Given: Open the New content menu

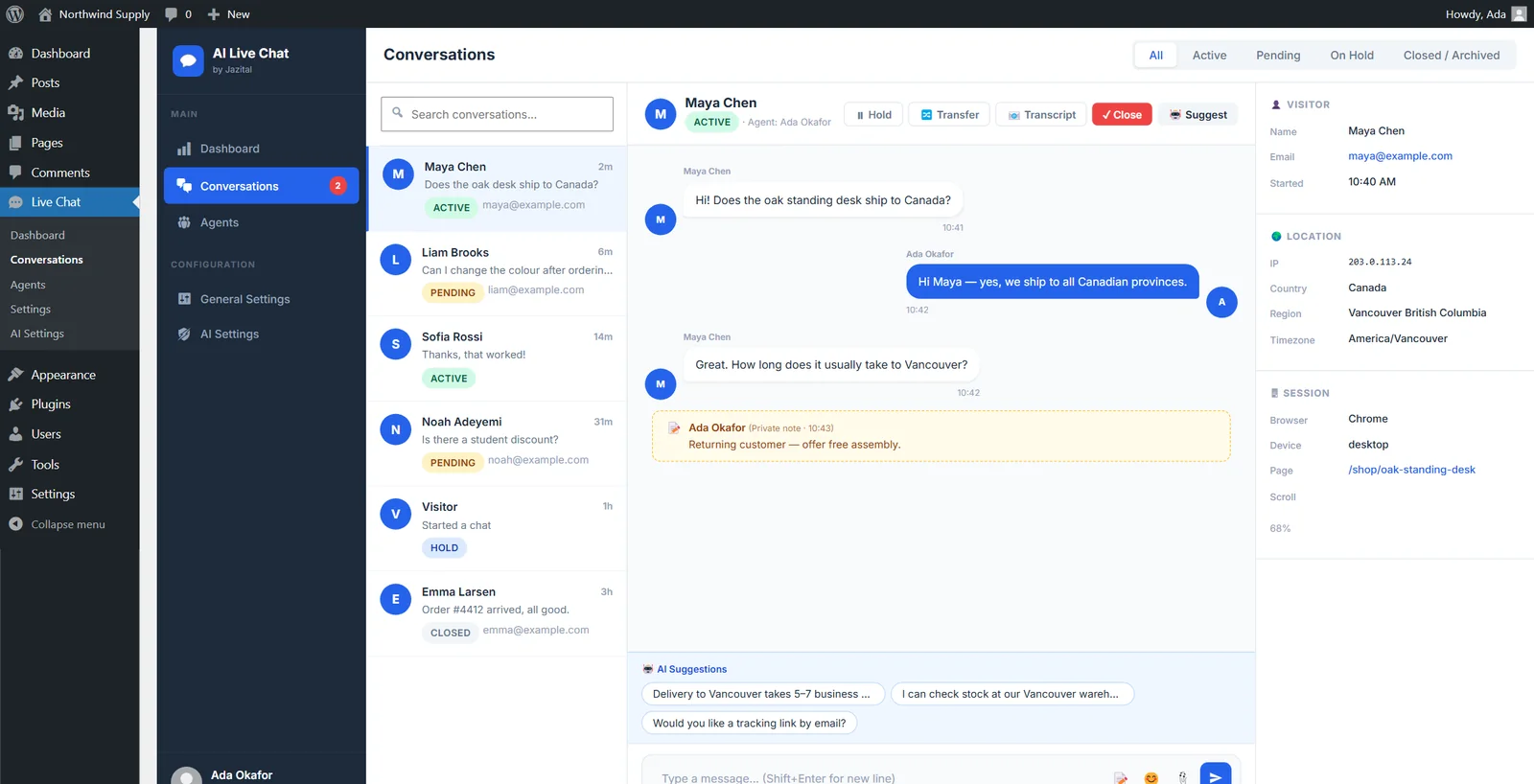Looking at the screenshot, I should click(229, 14).
